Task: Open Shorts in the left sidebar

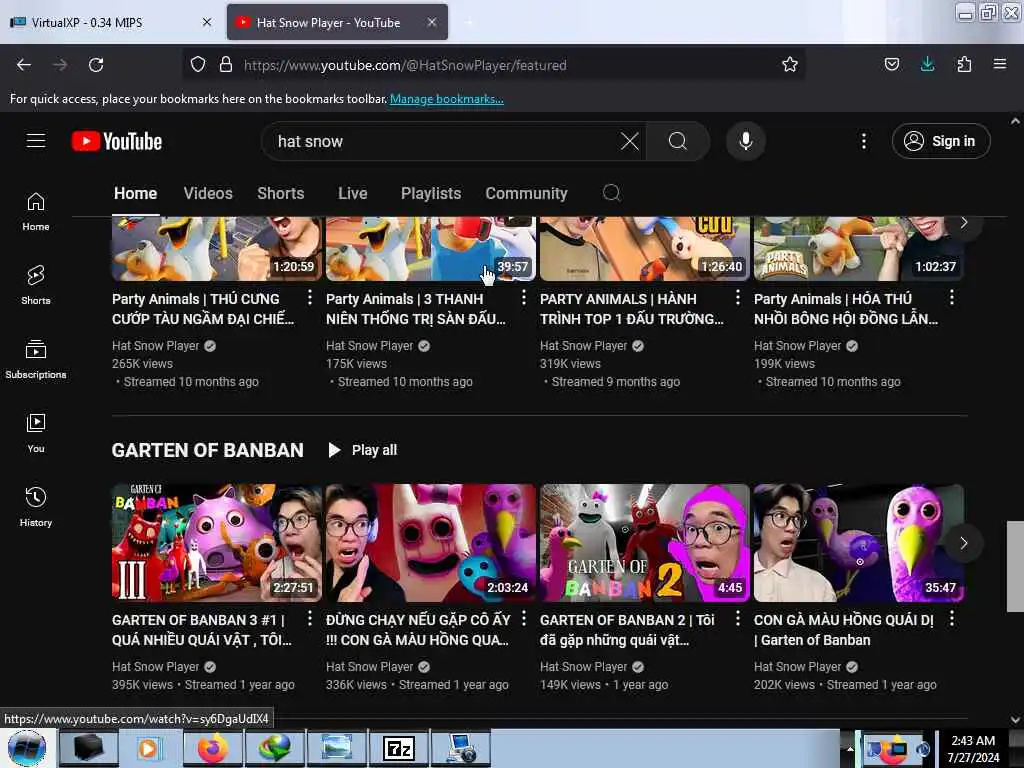Action: [x=36, y=285]
